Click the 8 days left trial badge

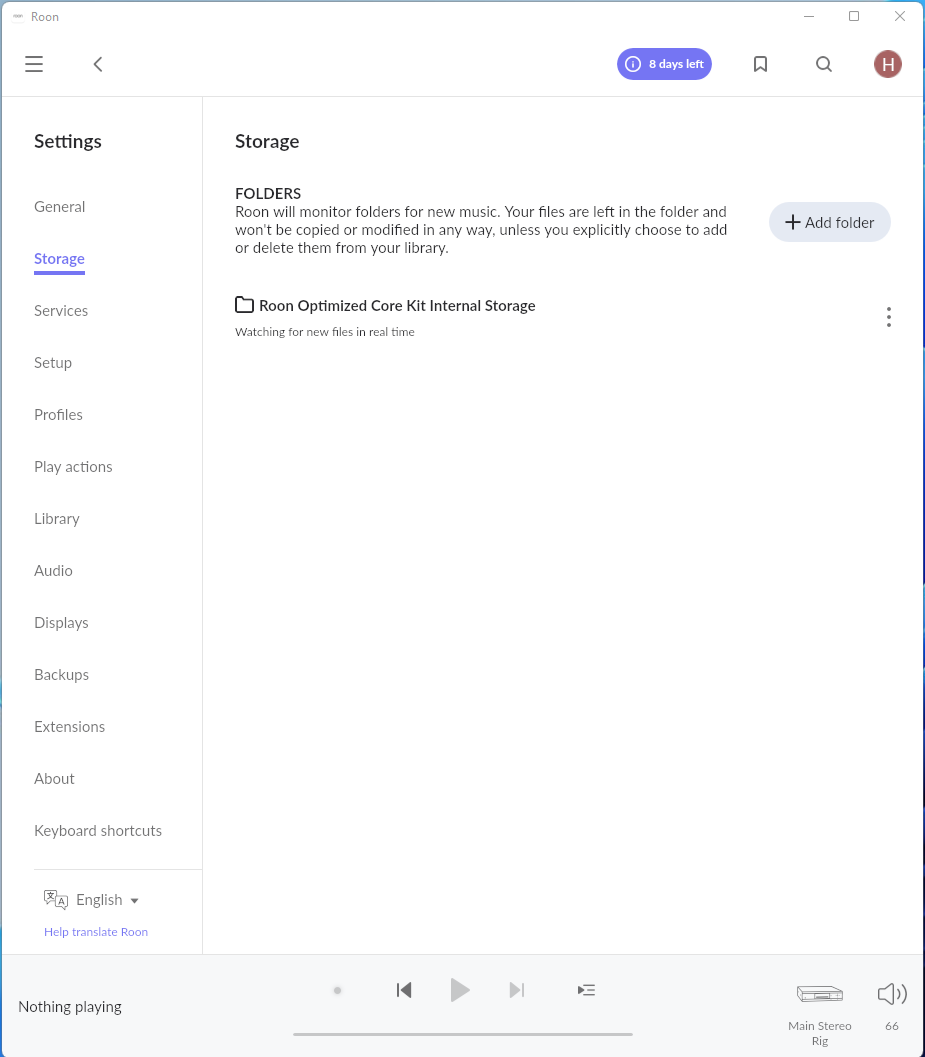664,64
